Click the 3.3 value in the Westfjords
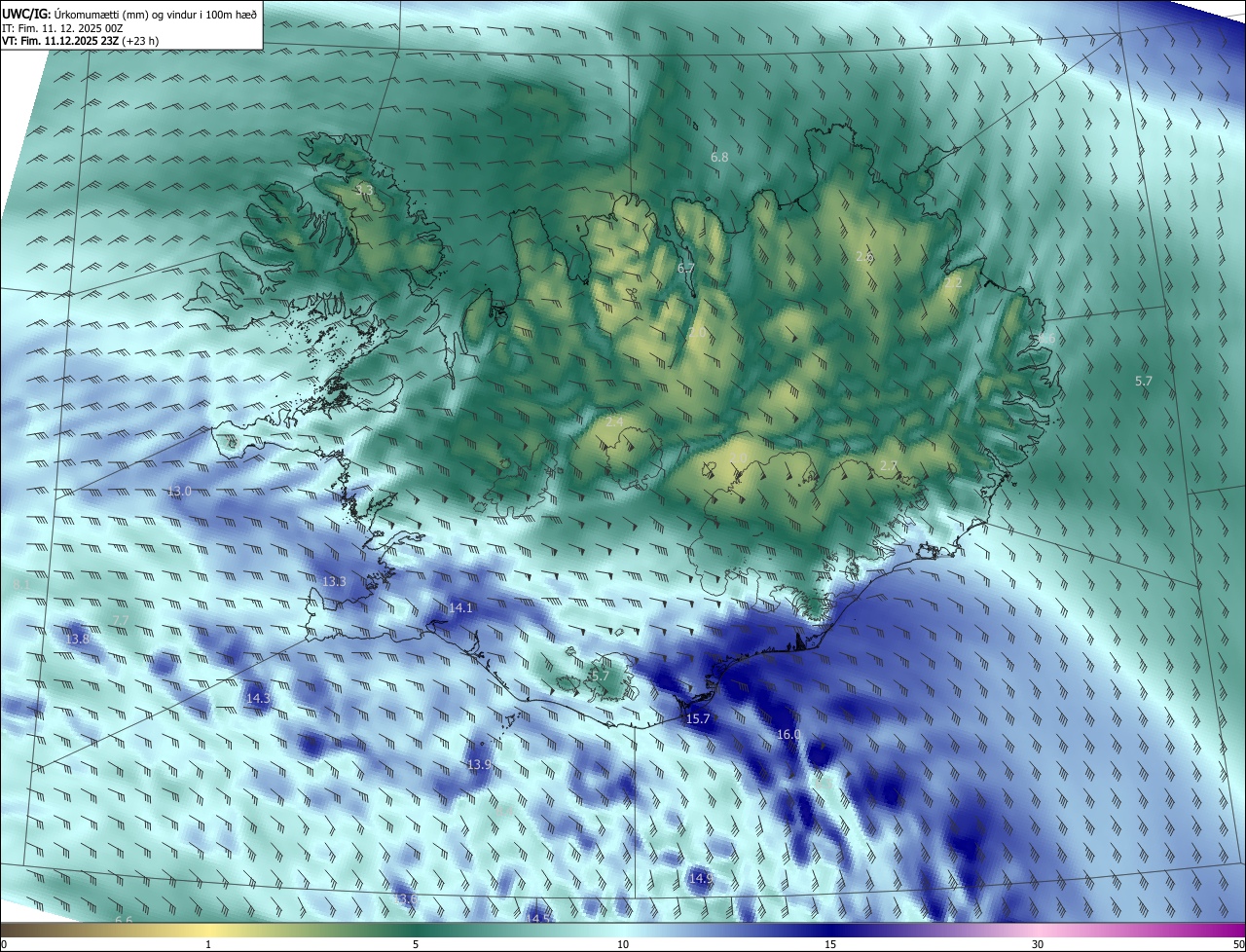1246x952 pixels. (364, 191)
